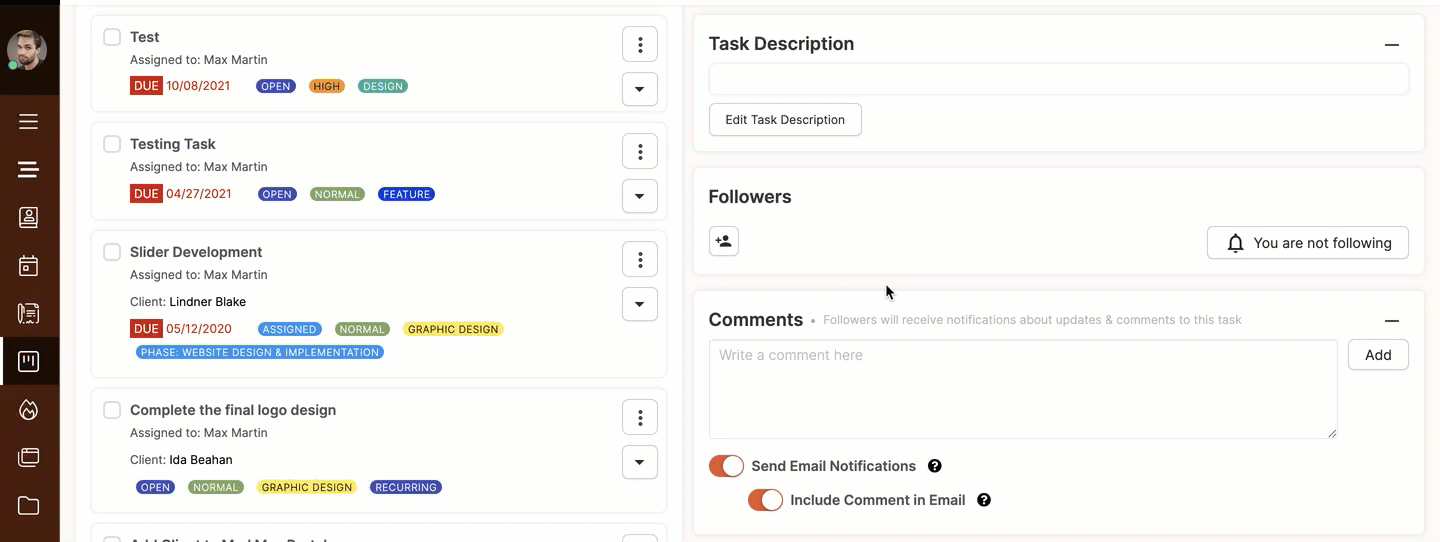Show help for Send Email Notifications
Image resolution: width=1440 pixels, height=542 pixels.
pyautogui.click(x=935, y=466)
